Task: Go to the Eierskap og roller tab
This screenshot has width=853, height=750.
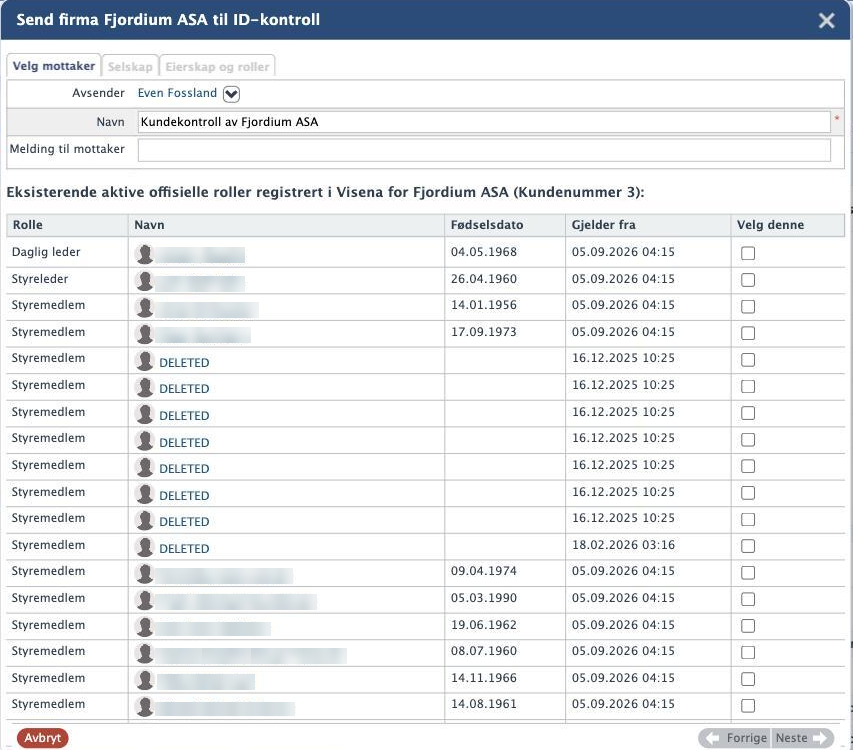Action: pyautogui.click(x=217, y=66)
